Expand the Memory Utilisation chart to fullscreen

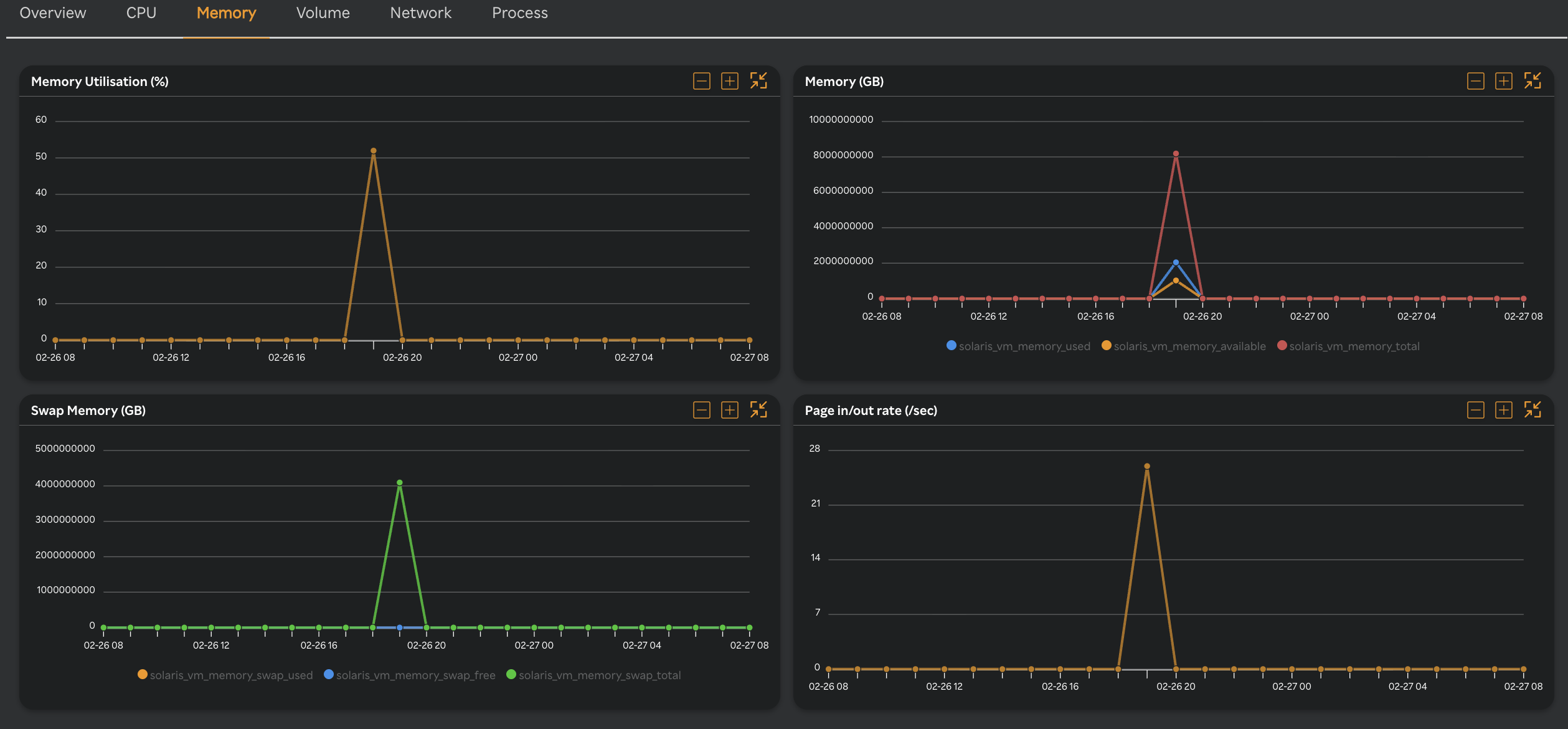tap(758, 80)
